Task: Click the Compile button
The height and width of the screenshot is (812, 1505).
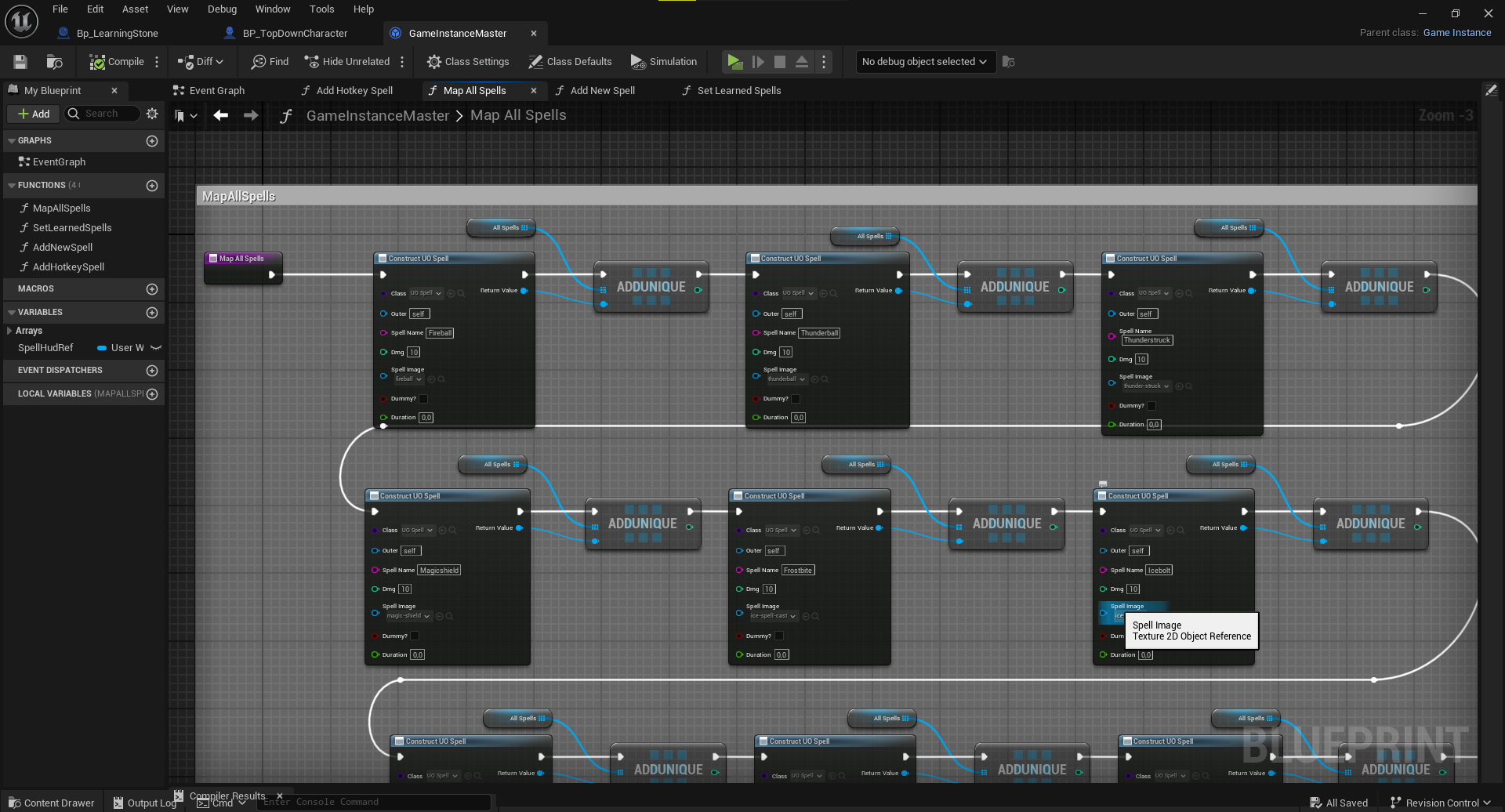Action: 117,62
